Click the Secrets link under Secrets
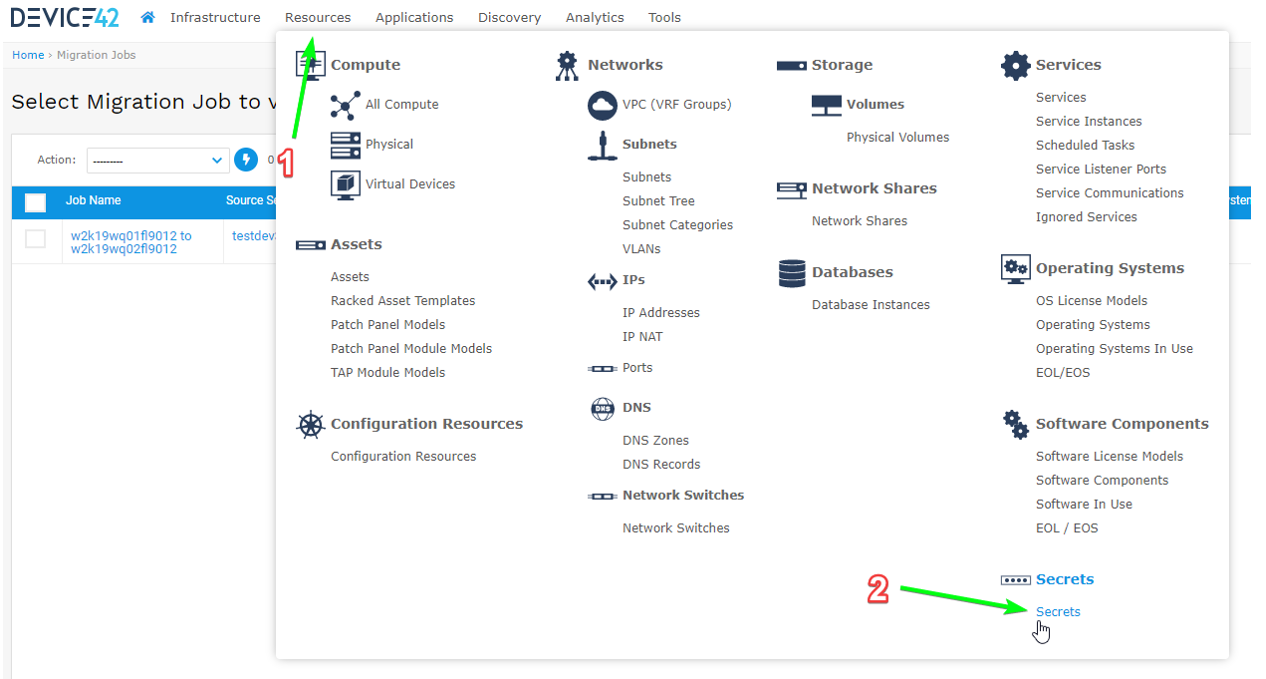Image resolution: width=1266 pixels, height=679 pixels. click(1057, 612)
